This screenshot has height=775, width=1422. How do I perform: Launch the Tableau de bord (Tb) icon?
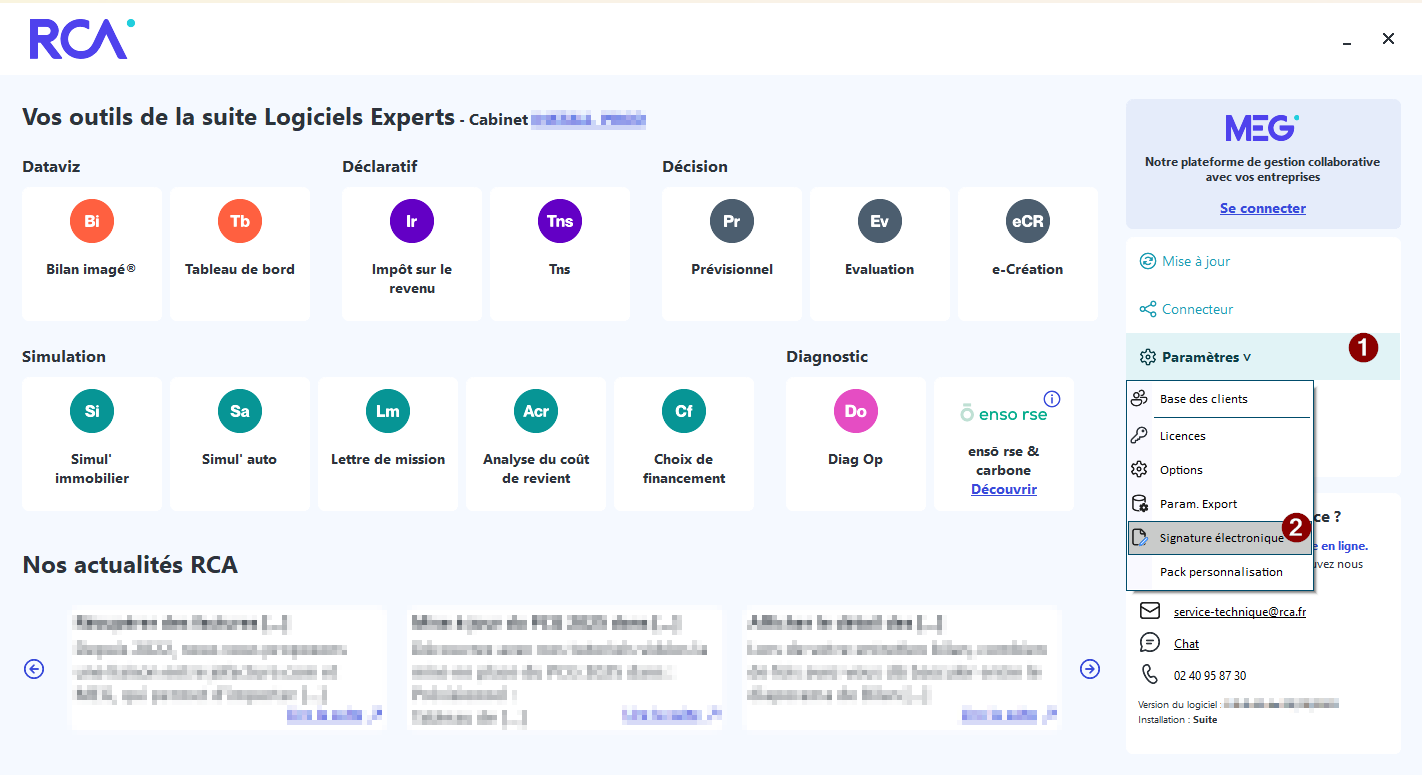pos(240,221)
